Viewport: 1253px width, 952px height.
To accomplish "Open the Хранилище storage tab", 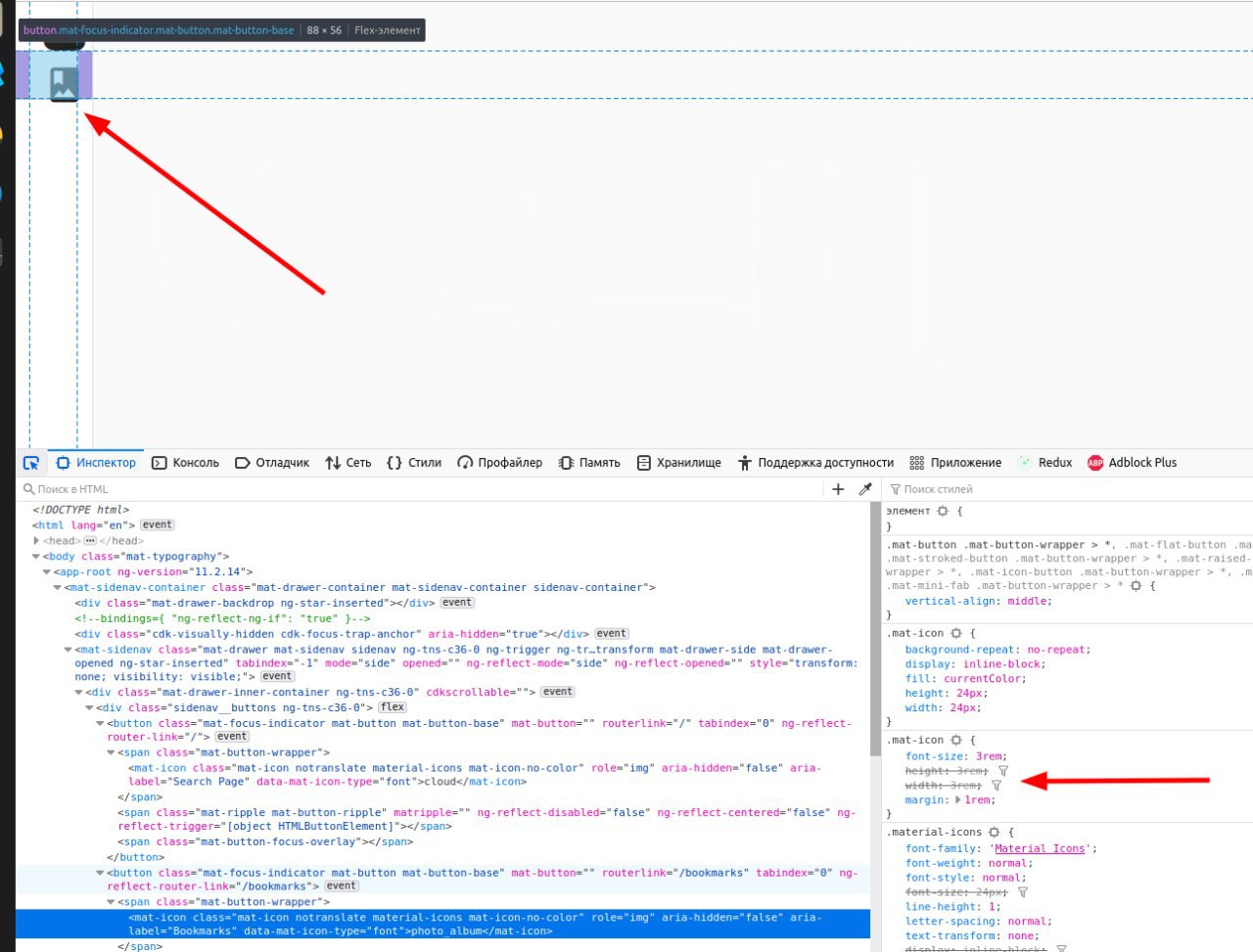I will (678, 463).
